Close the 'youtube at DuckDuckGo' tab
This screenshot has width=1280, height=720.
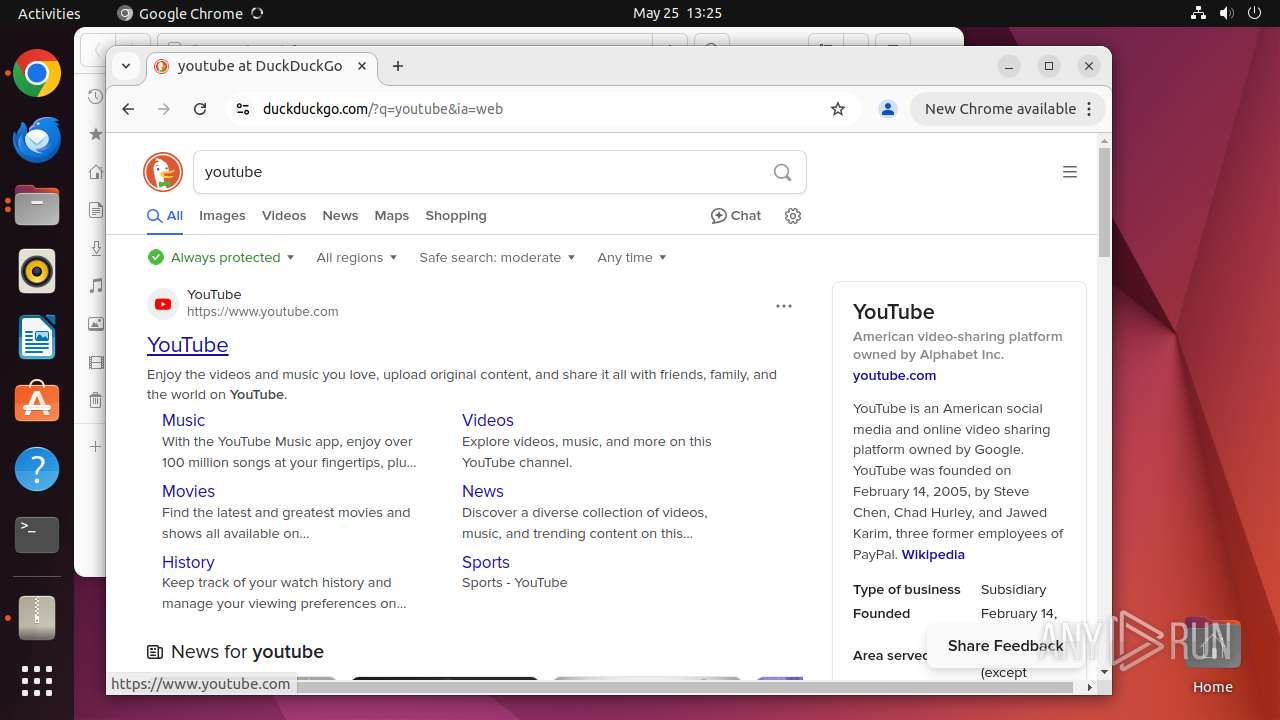click(362, 66)
